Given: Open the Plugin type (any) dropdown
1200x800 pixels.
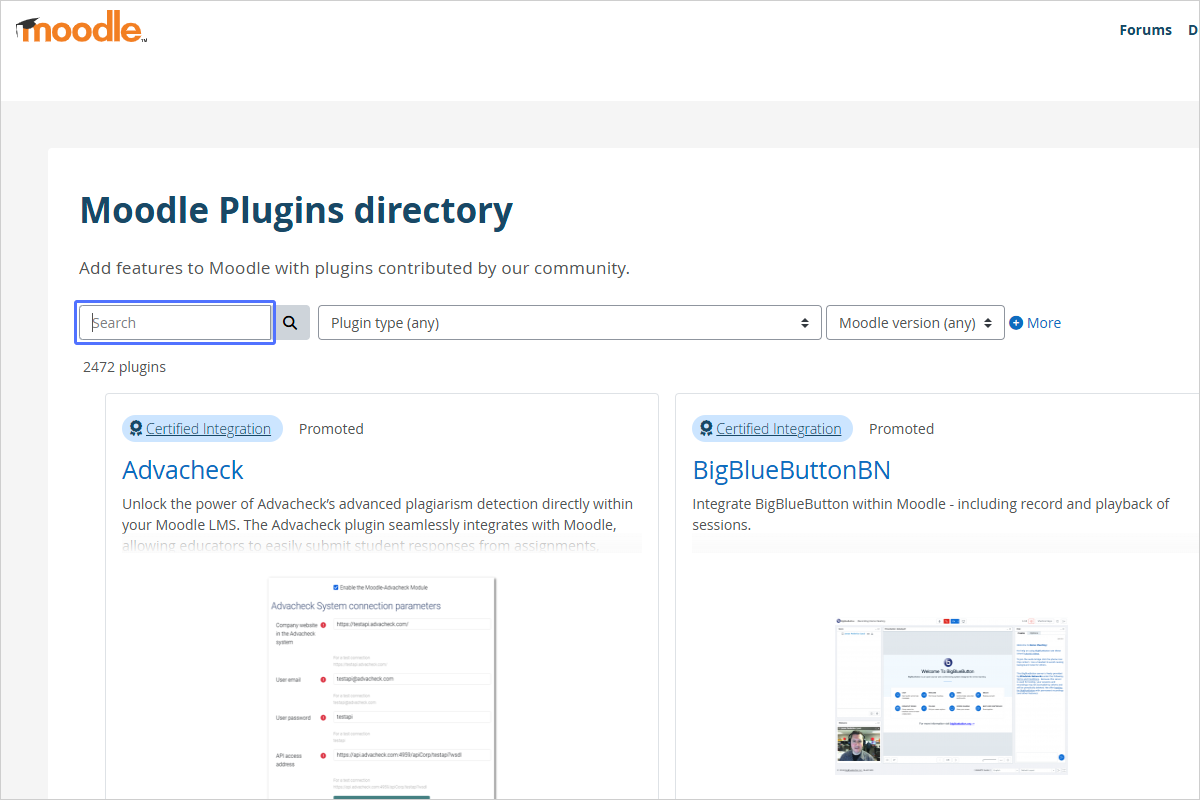Looking at the screenshot, I should tap(570, 323).
